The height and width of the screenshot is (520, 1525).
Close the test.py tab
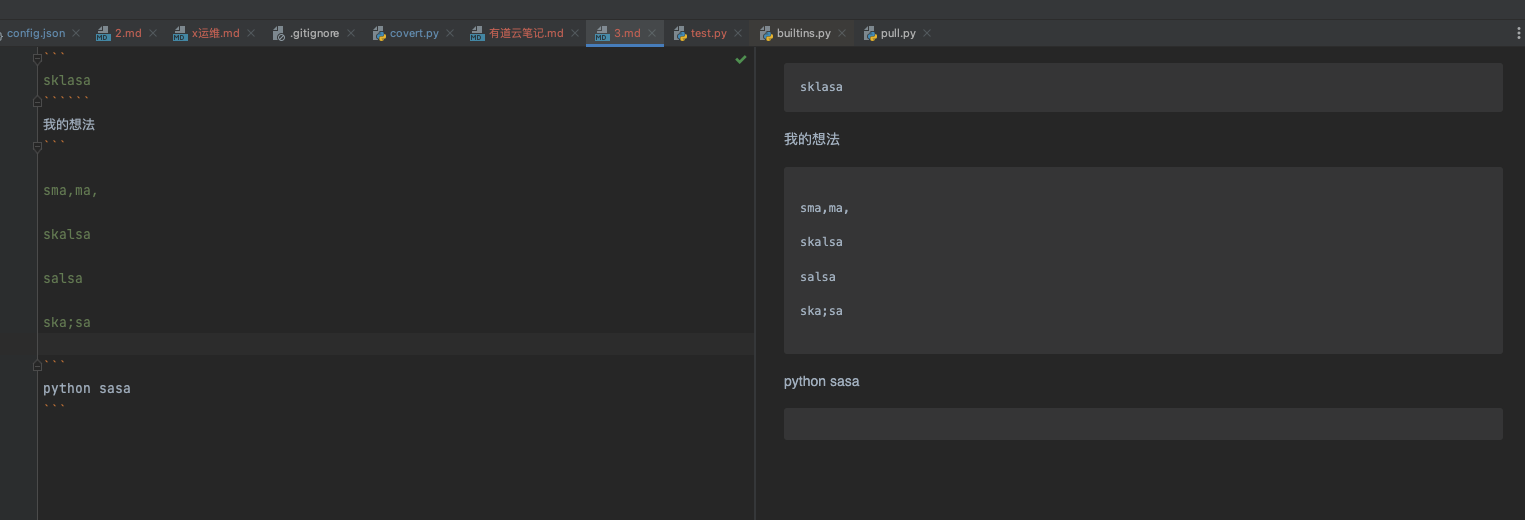[x=738, y=33]
